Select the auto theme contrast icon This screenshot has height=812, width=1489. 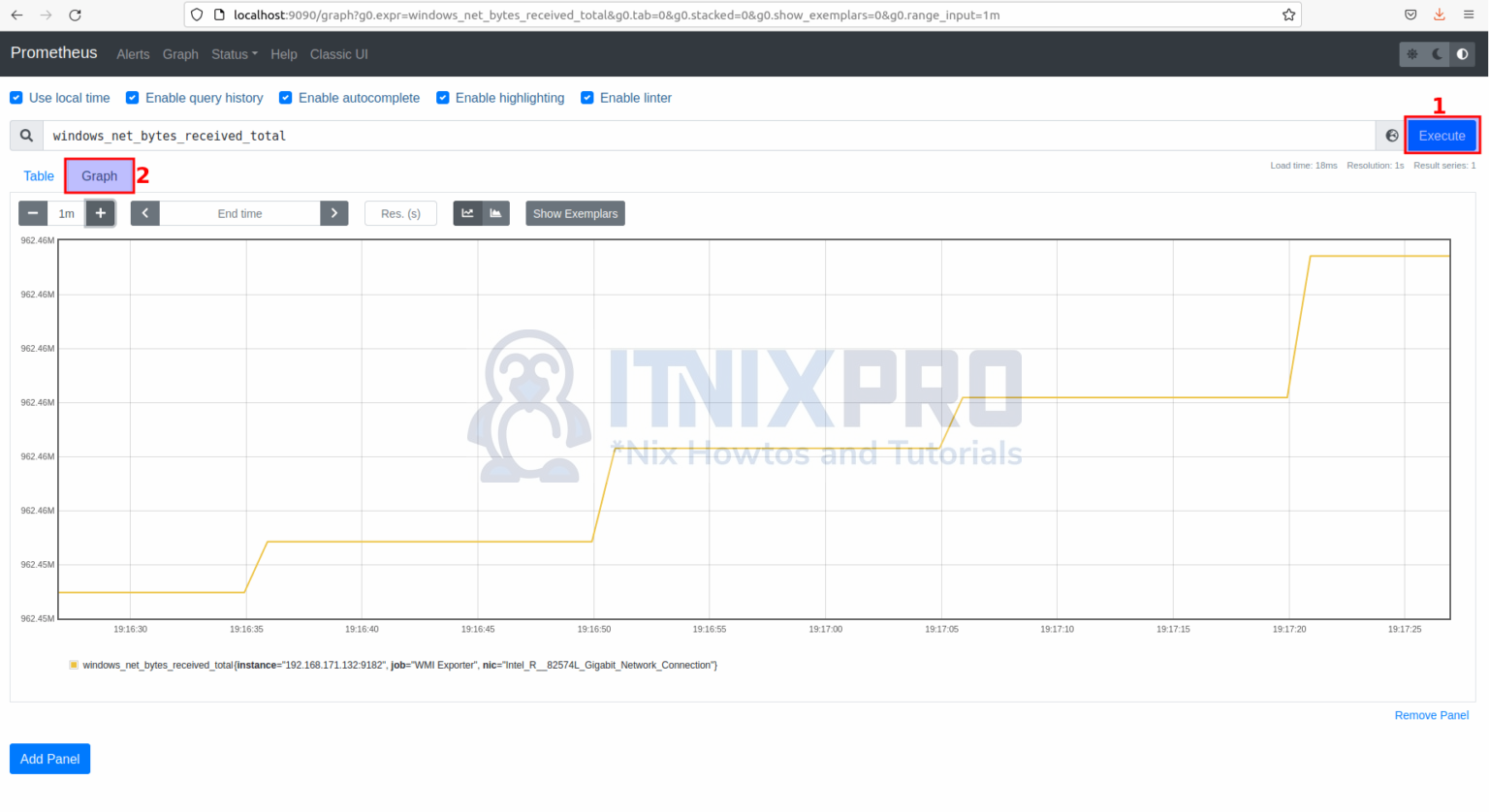[1462, 54]
